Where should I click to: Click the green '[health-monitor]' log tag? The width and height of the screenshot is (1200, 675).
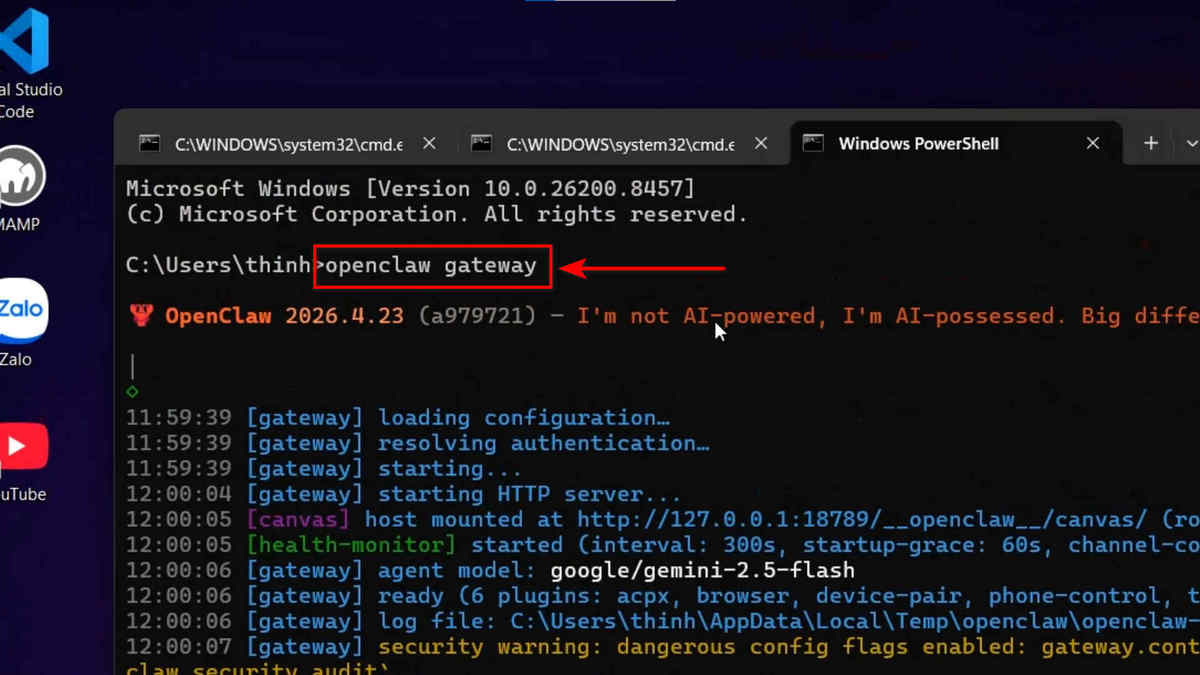tap(351, 545)
